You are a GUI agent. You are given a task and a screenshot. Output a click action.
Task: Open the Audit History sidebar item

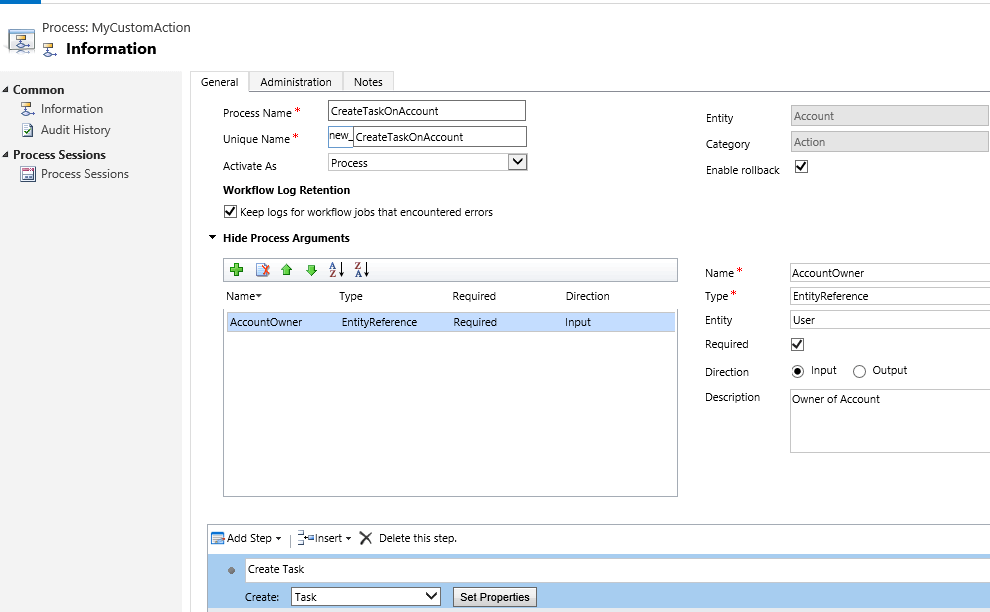[75, 130]
